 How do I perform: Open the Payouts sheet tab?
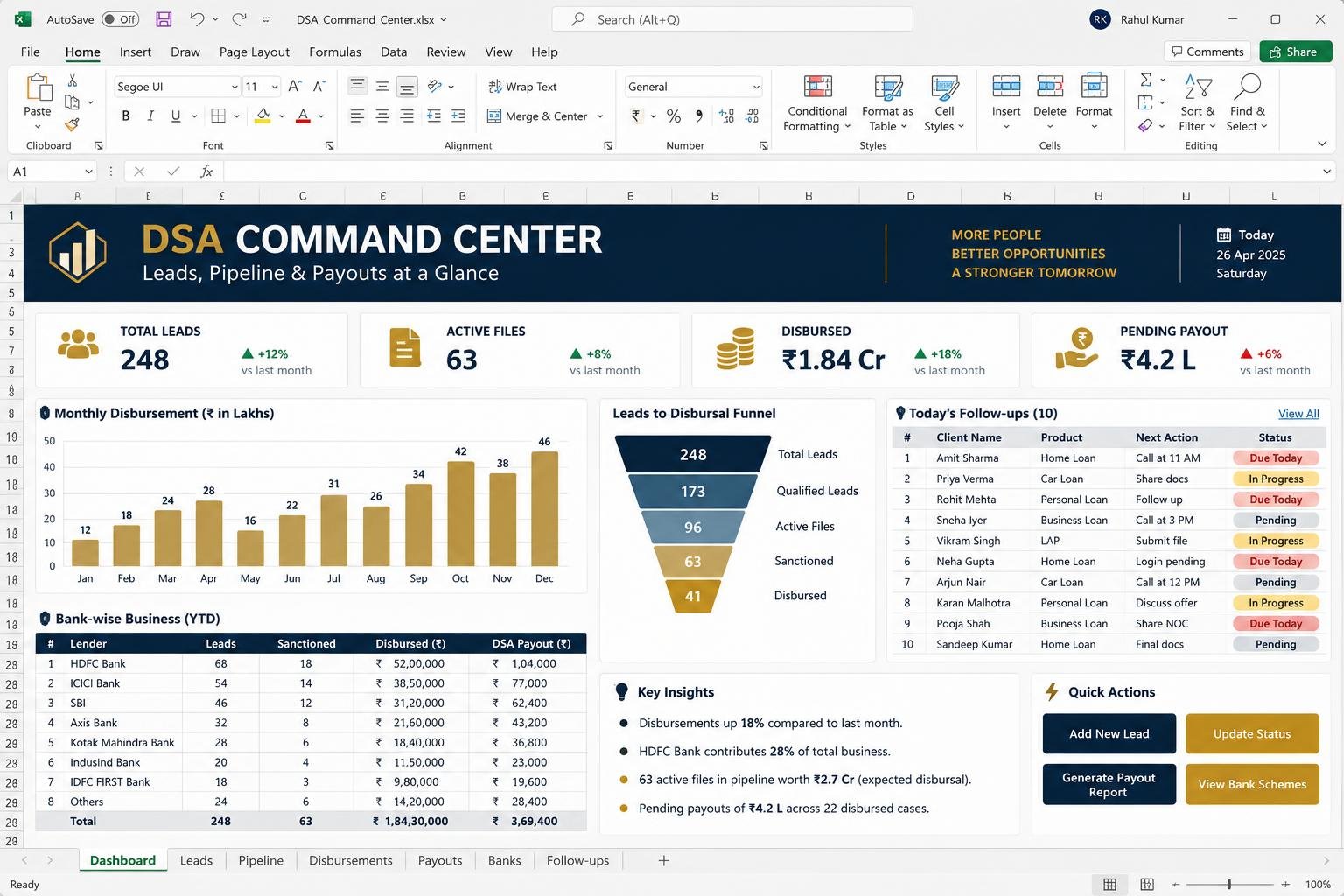click(440, 861)
